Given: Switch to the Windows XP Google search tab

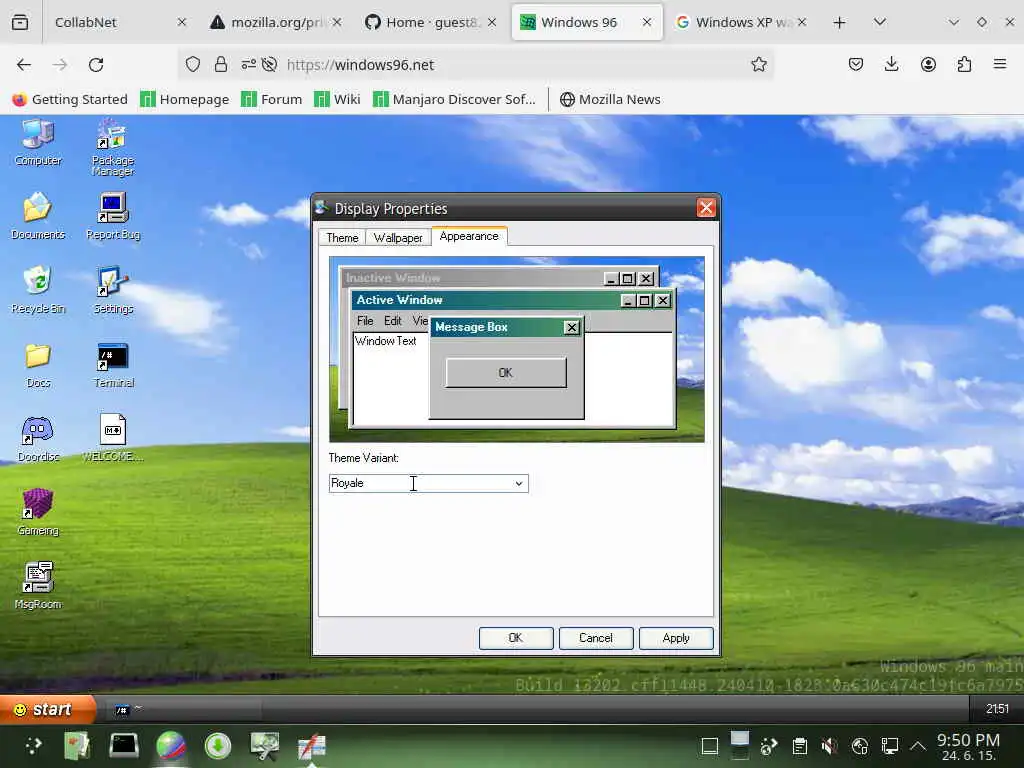Looking at the screenshot, I should tap(741, 22).
